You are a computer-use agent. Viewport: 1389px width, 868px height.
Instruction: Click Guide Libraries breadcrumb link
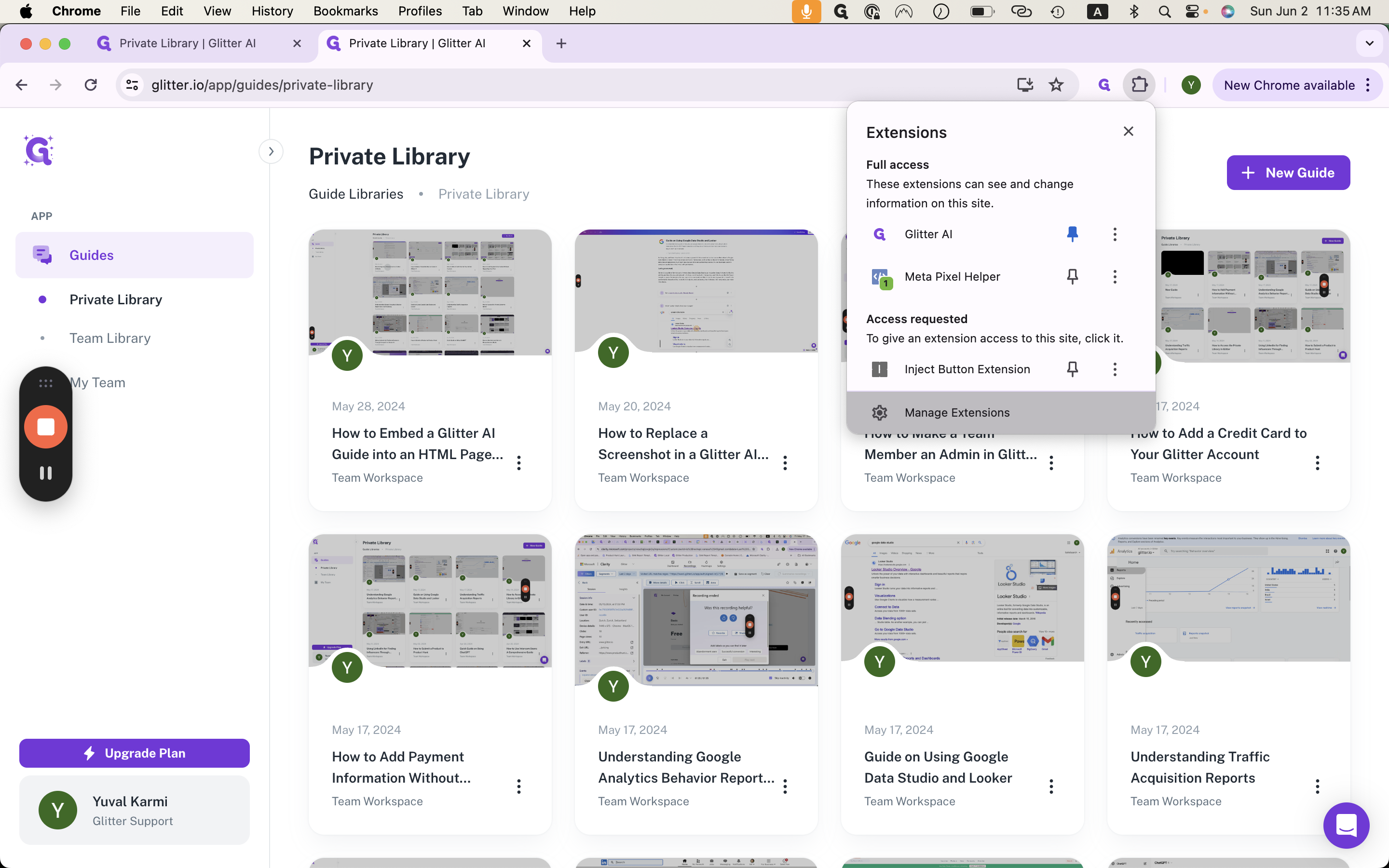click(356, 194)
